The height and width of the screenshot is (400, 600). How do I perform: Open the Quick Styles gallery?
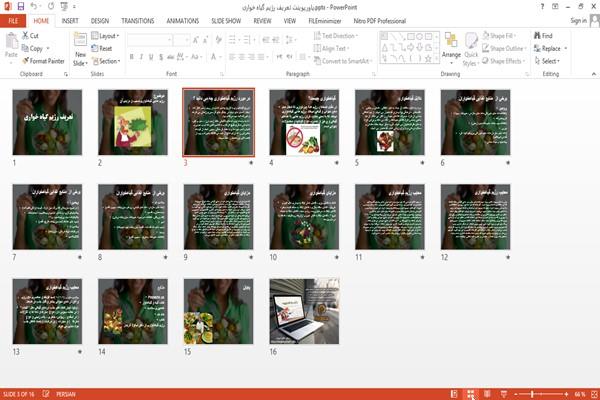[x=471, y=49]
